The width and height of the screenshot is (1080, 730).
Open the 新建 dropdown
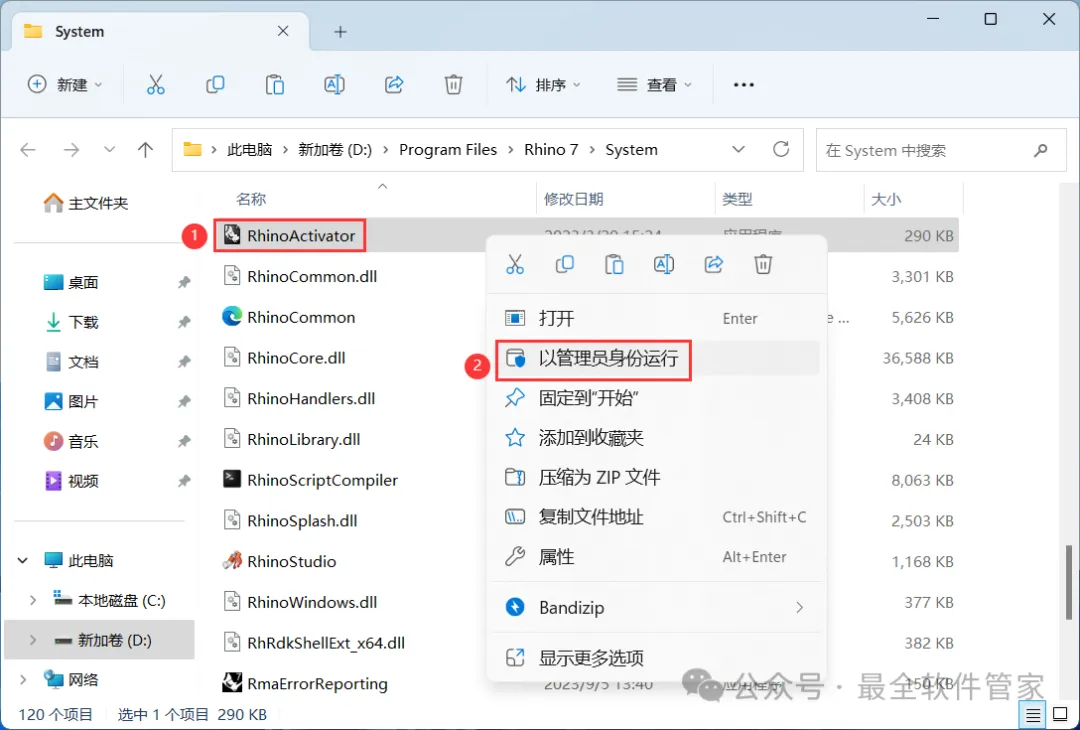click(x=65, y=85)
